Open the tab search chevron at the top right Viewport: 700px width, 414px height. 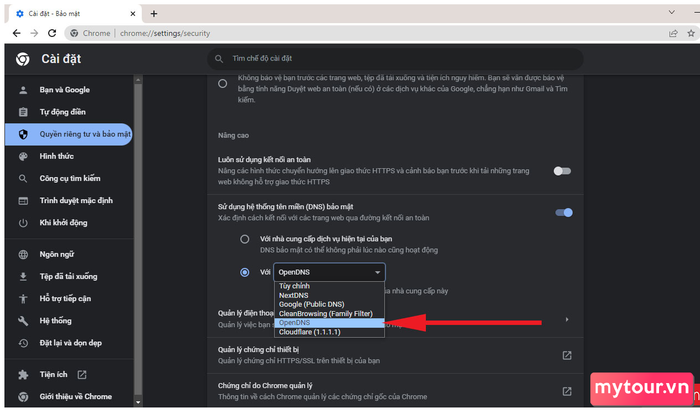(x=671, y=13)
